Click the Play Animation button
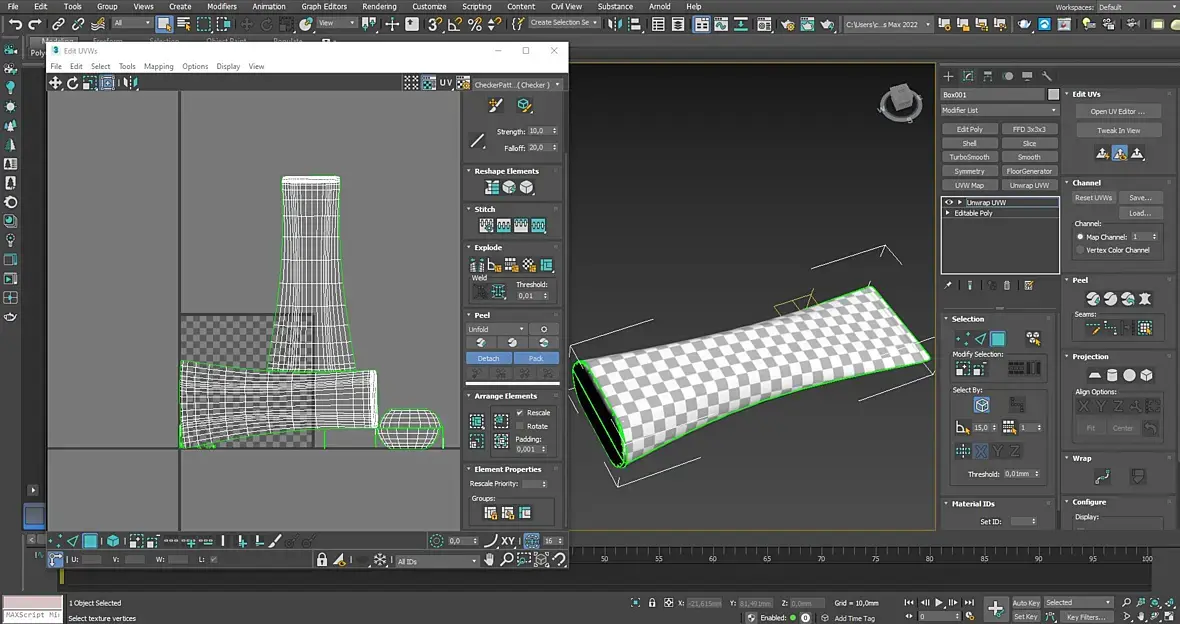 [x=939, y=603]
